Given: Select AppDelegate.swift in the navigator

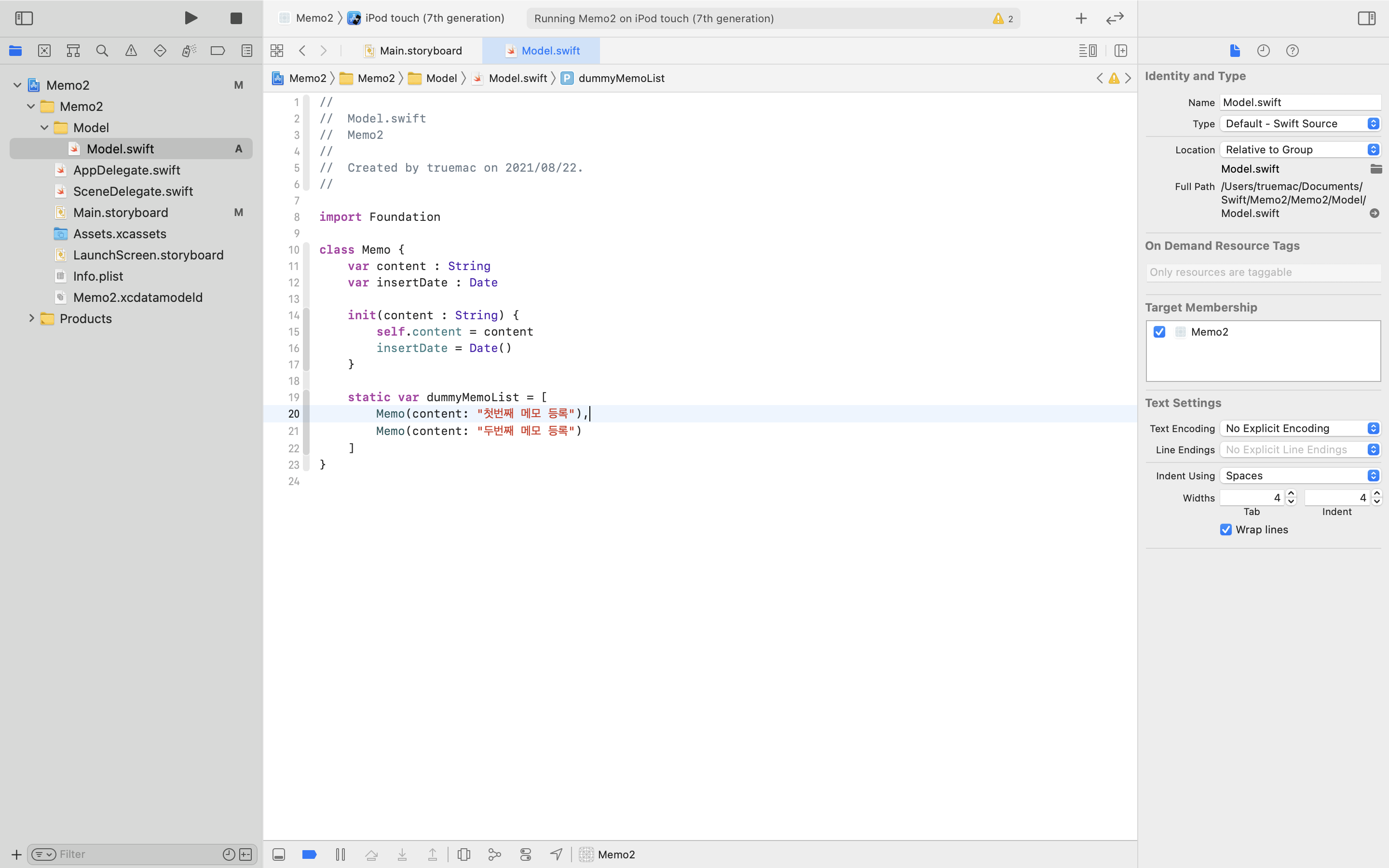Looking at the screenshot, I should tap(126, 170).
